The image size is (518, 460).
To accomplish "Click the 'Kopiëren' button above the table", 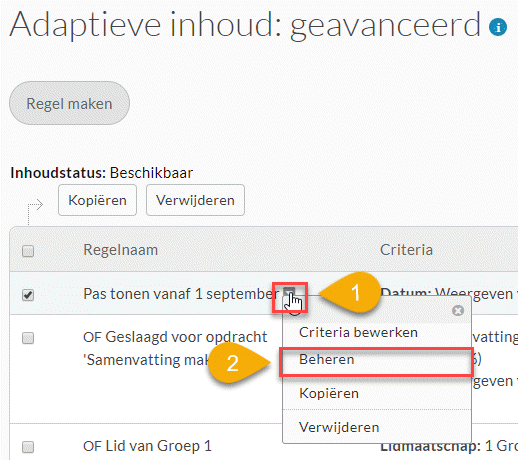I will 97,200.
